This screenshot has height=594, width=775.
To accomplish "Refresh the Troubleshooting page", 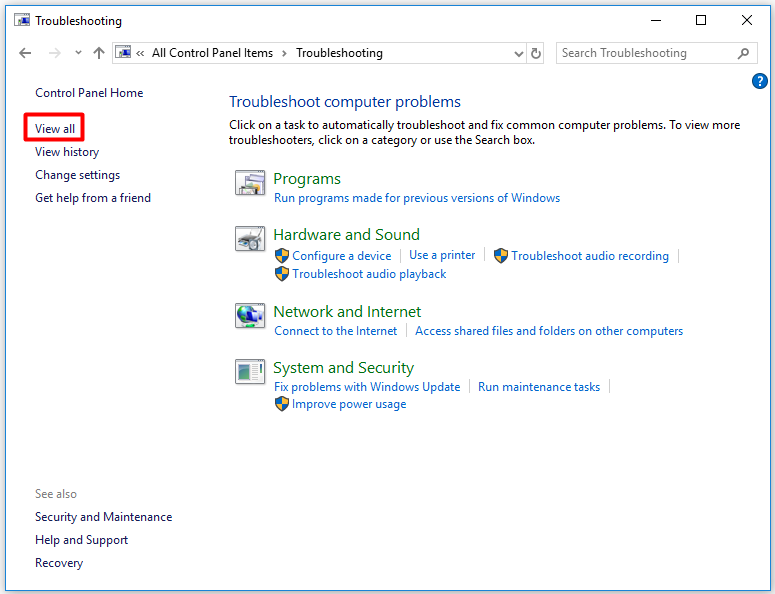I will [536, 53].
